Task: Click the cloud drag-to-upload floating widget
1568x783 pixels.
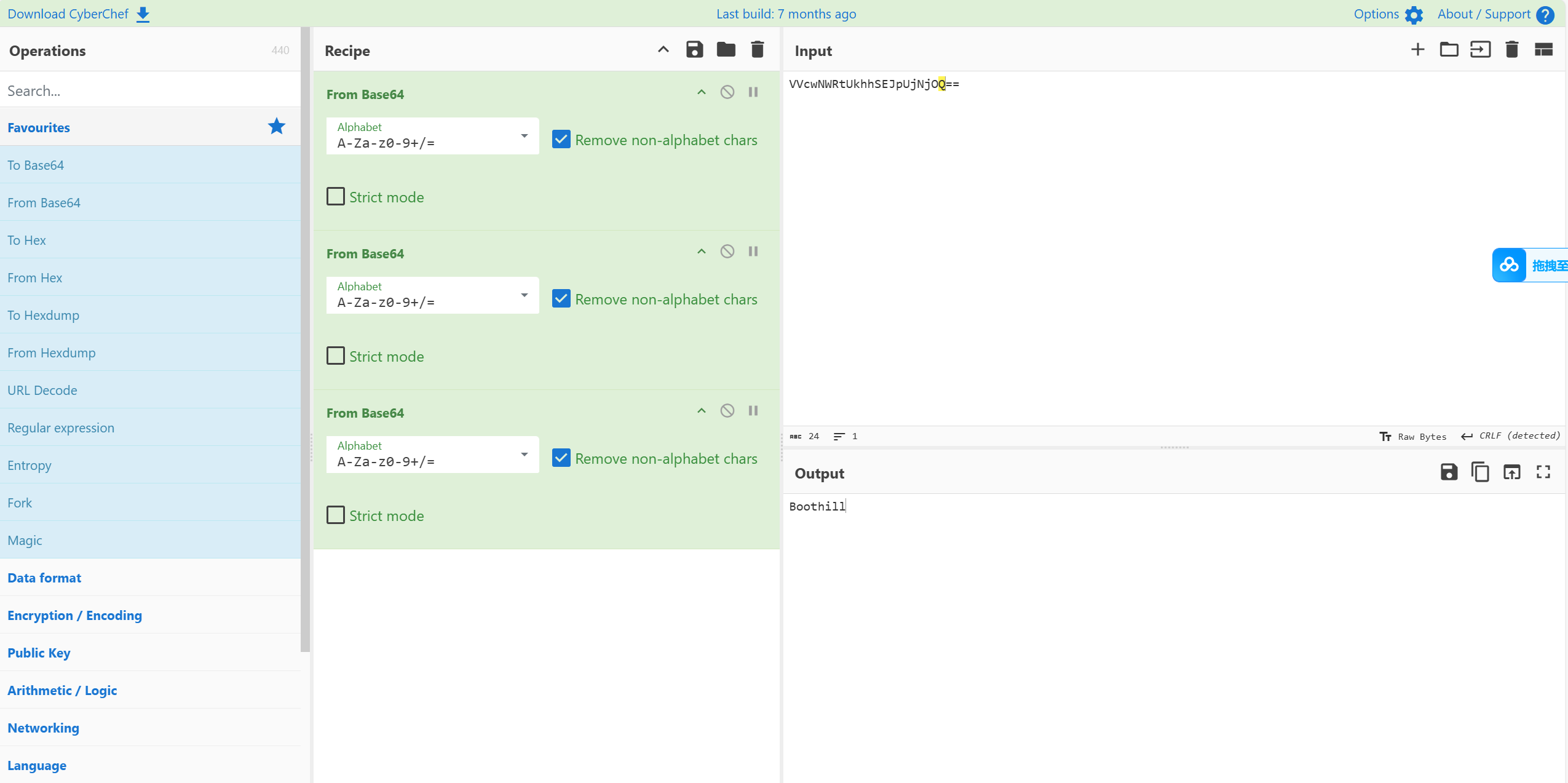Action: pyautogui.click(x=1530, y=265)
